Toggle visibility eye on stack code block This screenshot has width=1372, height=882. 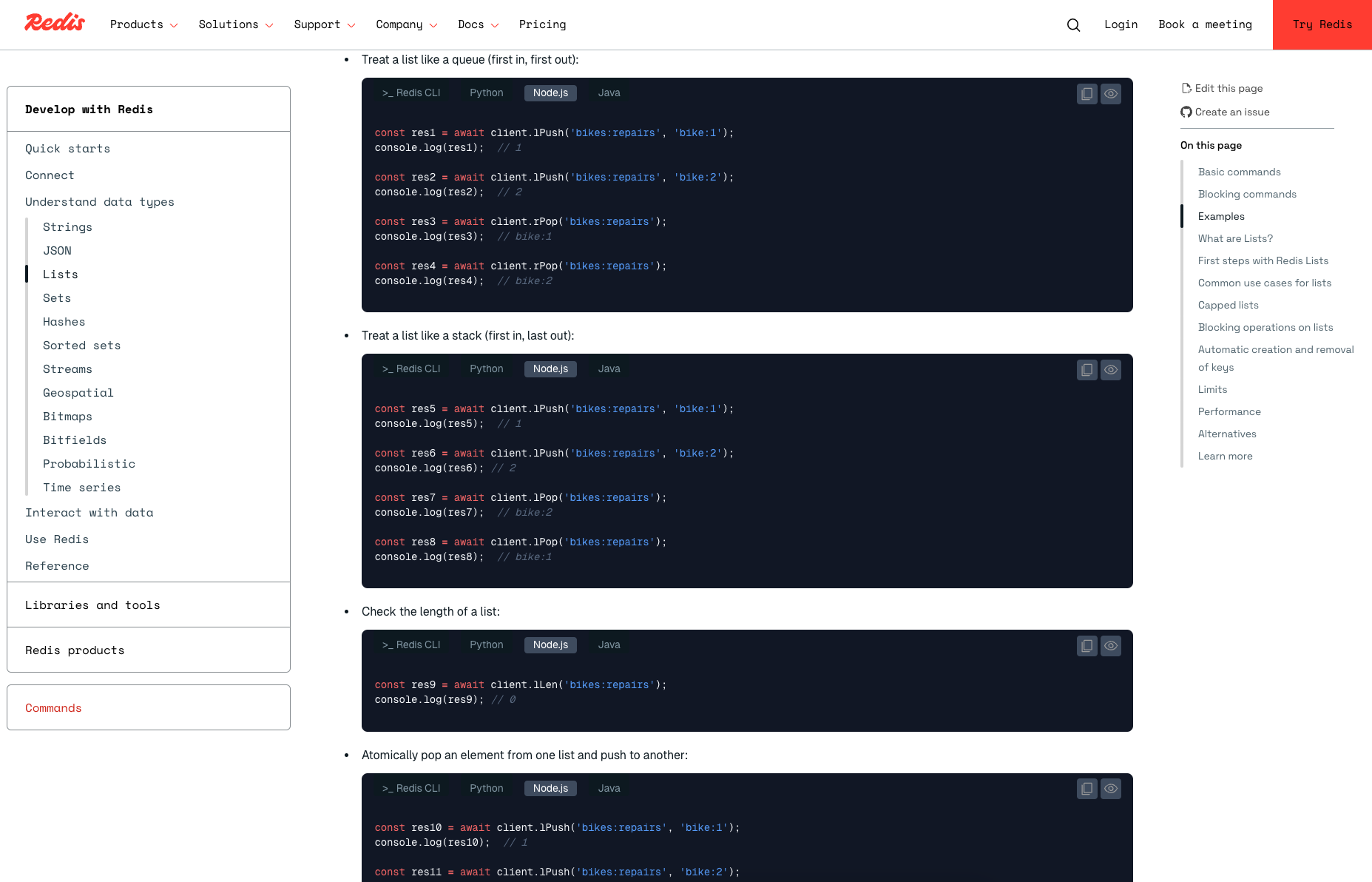click(x=1110, y=370)
